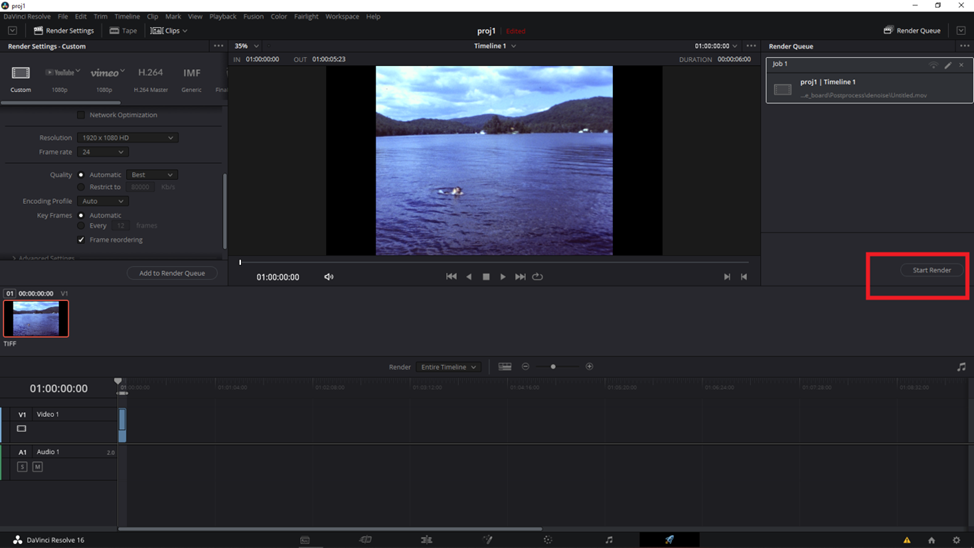Uncheck Frame reordering checkbox
Viewport: 974px width, 548px height.
(x=81, y=240)
